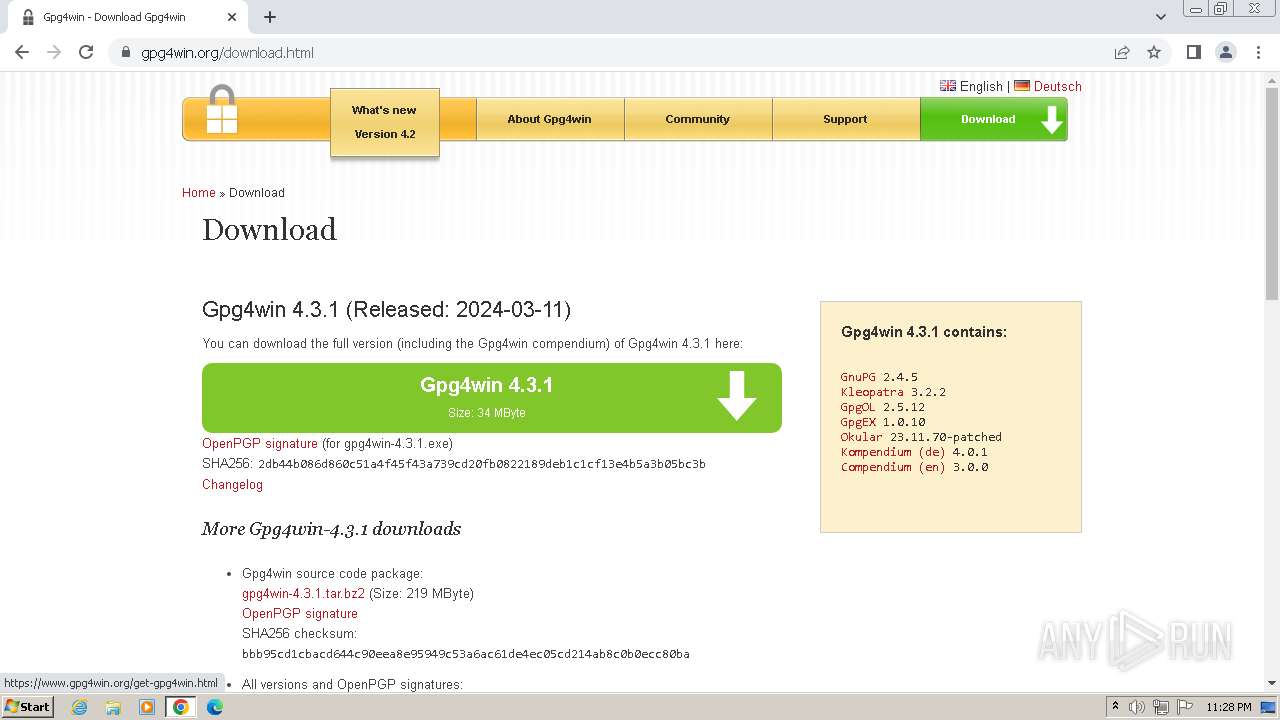Open the OpenPGP signature link for the source package
This screenshot has width=1280, height=720.
[300, 614]
